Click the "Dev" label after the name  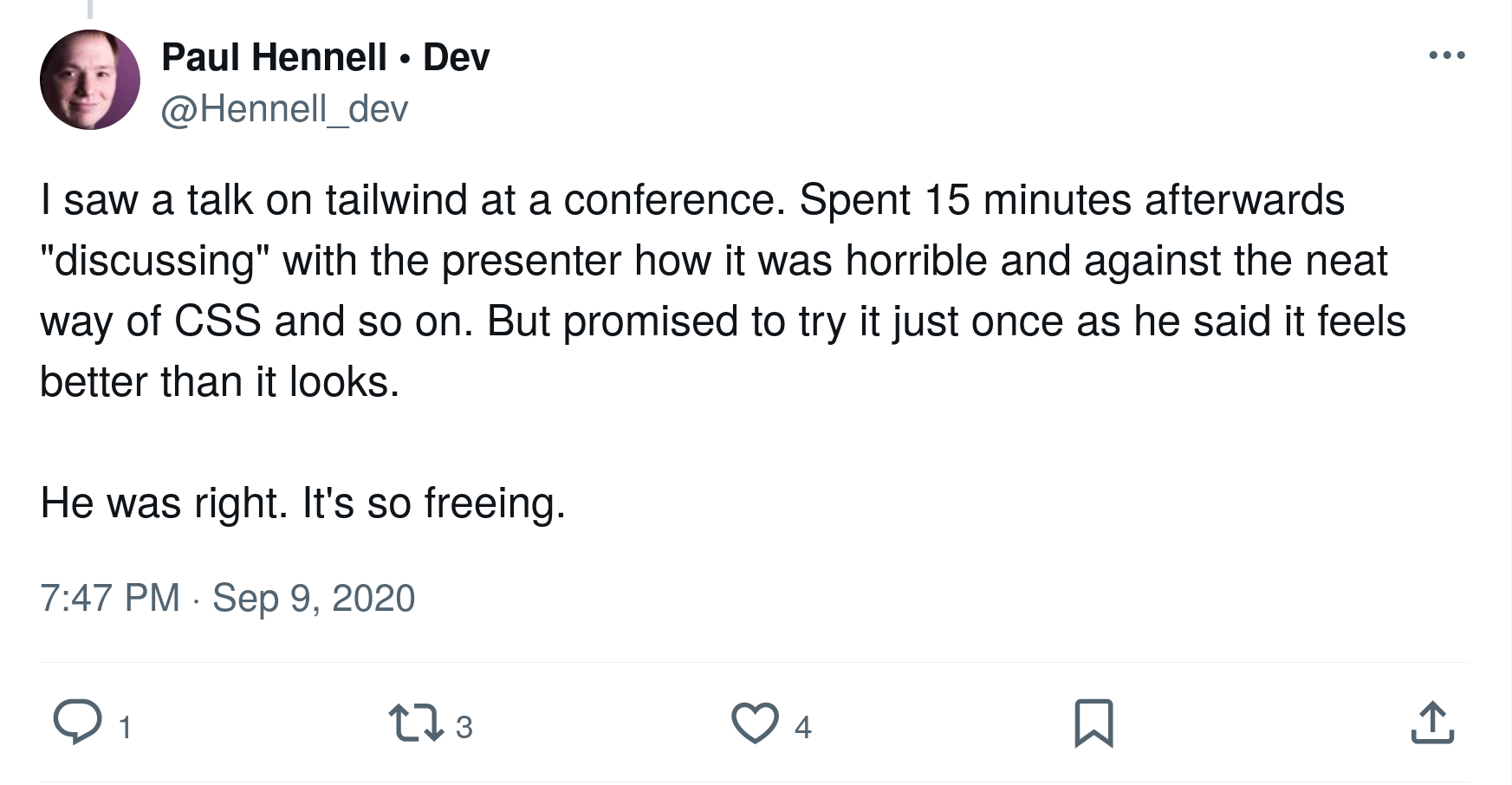click(x=456, y=57)
